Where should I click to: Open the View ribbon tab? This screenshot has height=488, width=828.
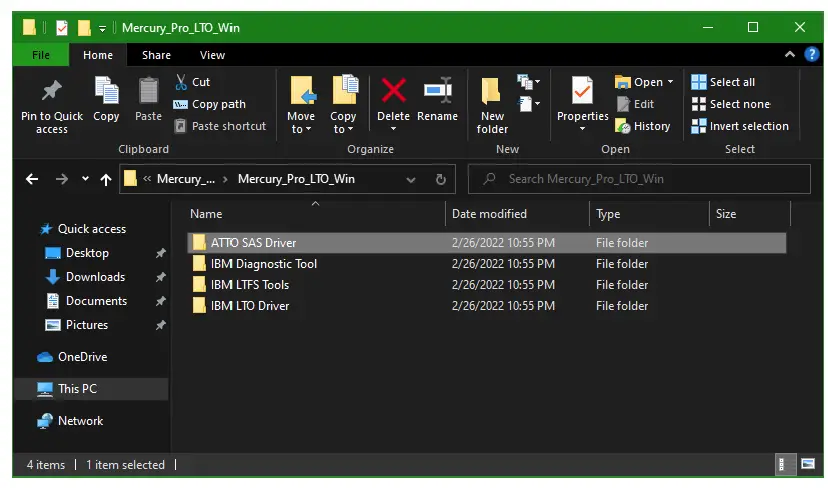pyautogui.click(x=212, y=55)
